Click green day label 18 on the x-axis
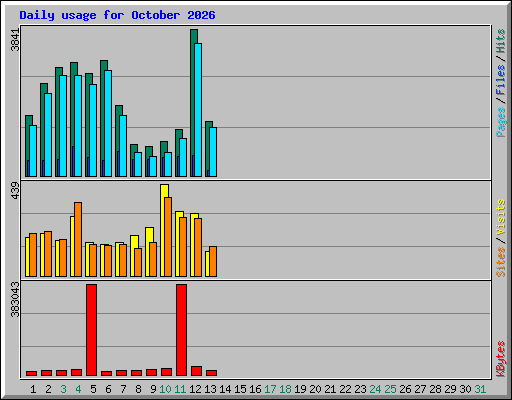The height and width of the screenshot is (400, 512). [285, 389]
